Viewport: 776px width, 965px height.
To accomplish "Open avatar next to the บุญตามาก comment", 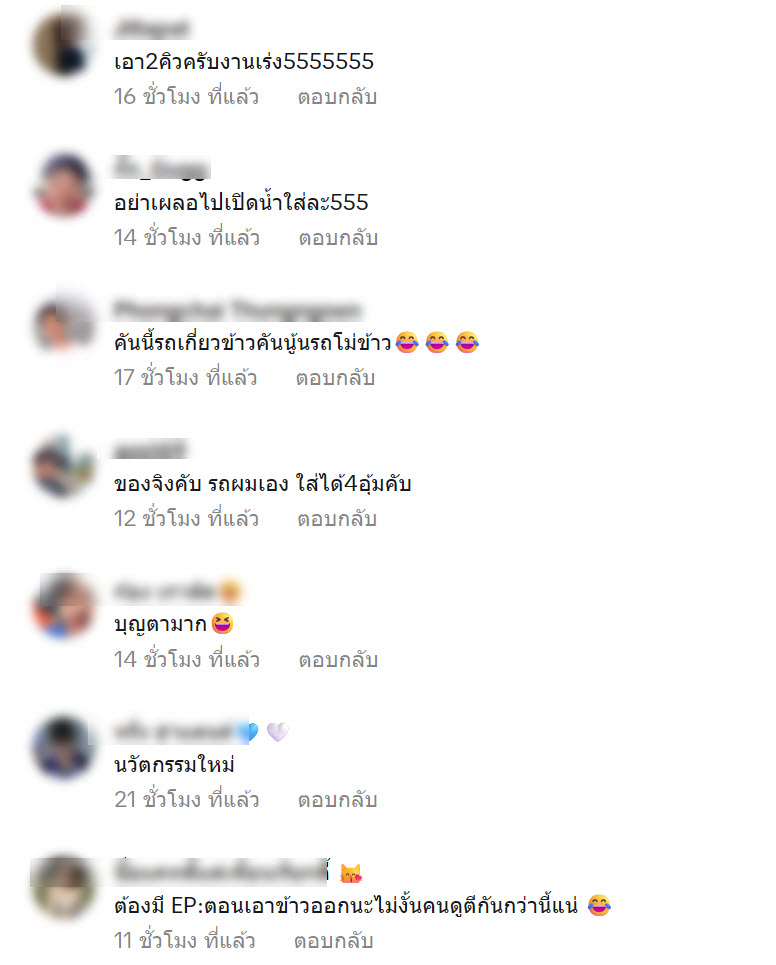I will (63, 606).
